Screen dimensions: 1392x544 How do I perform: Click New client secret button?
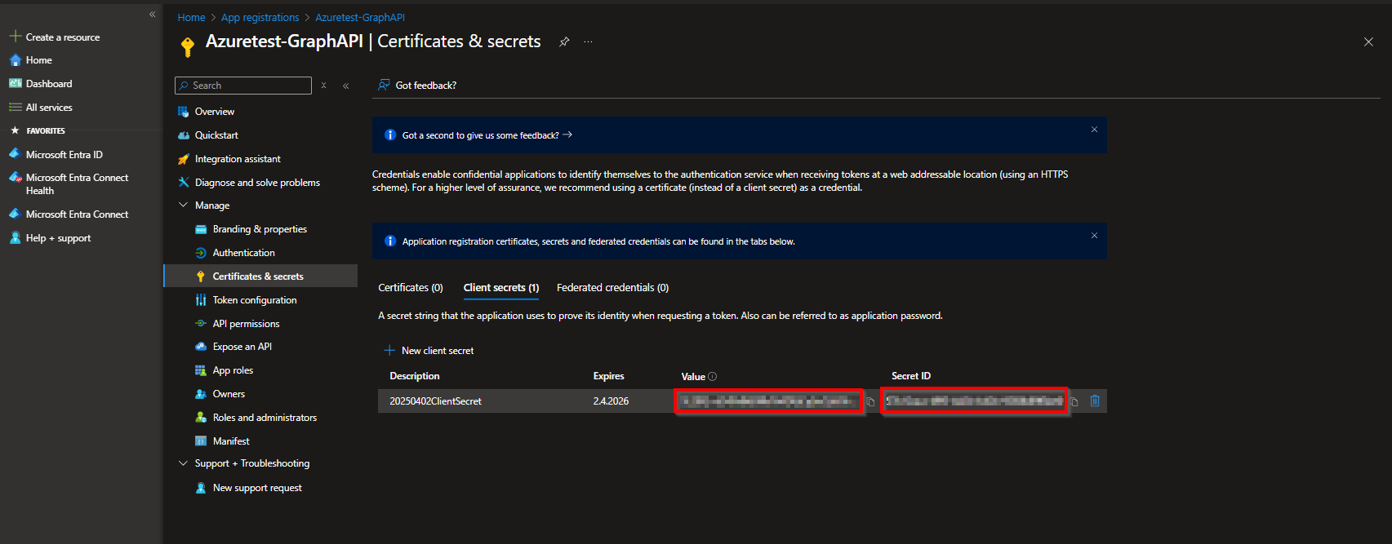click(429, 351)
